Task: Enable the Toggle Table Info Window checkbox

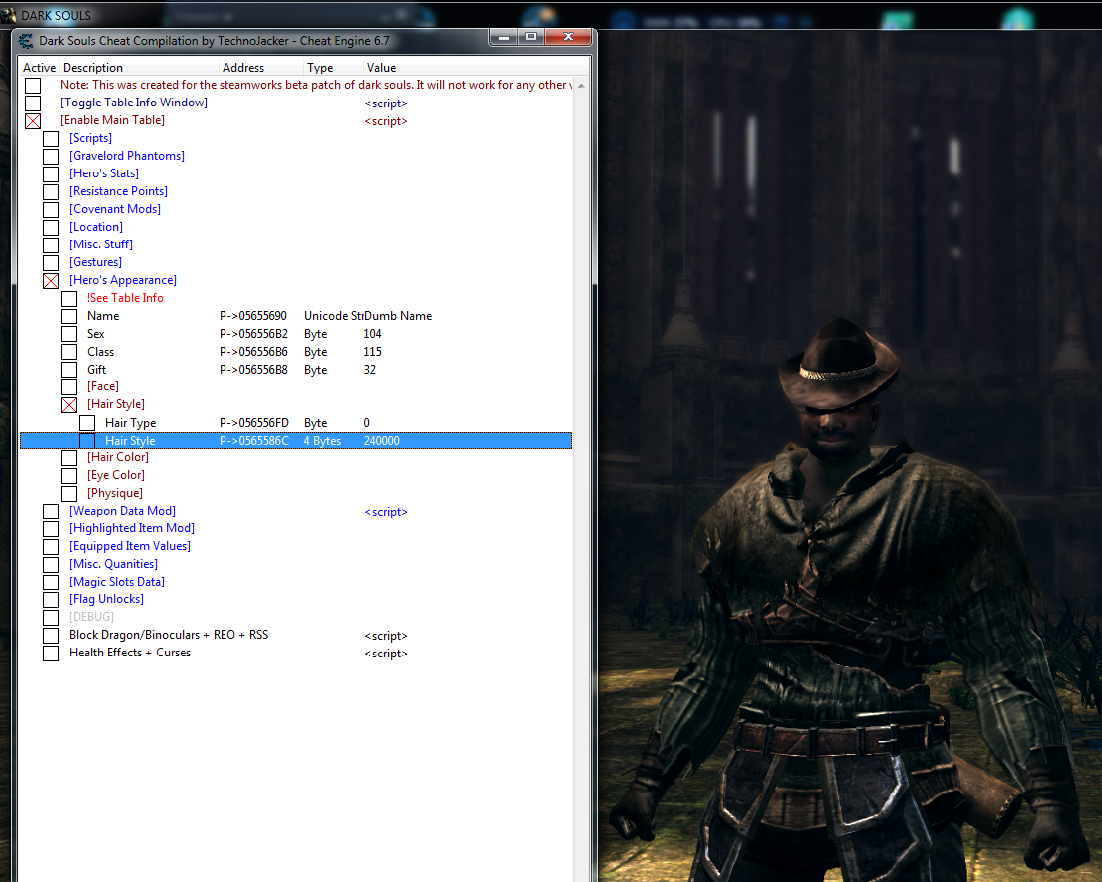Action: point(33,103)
